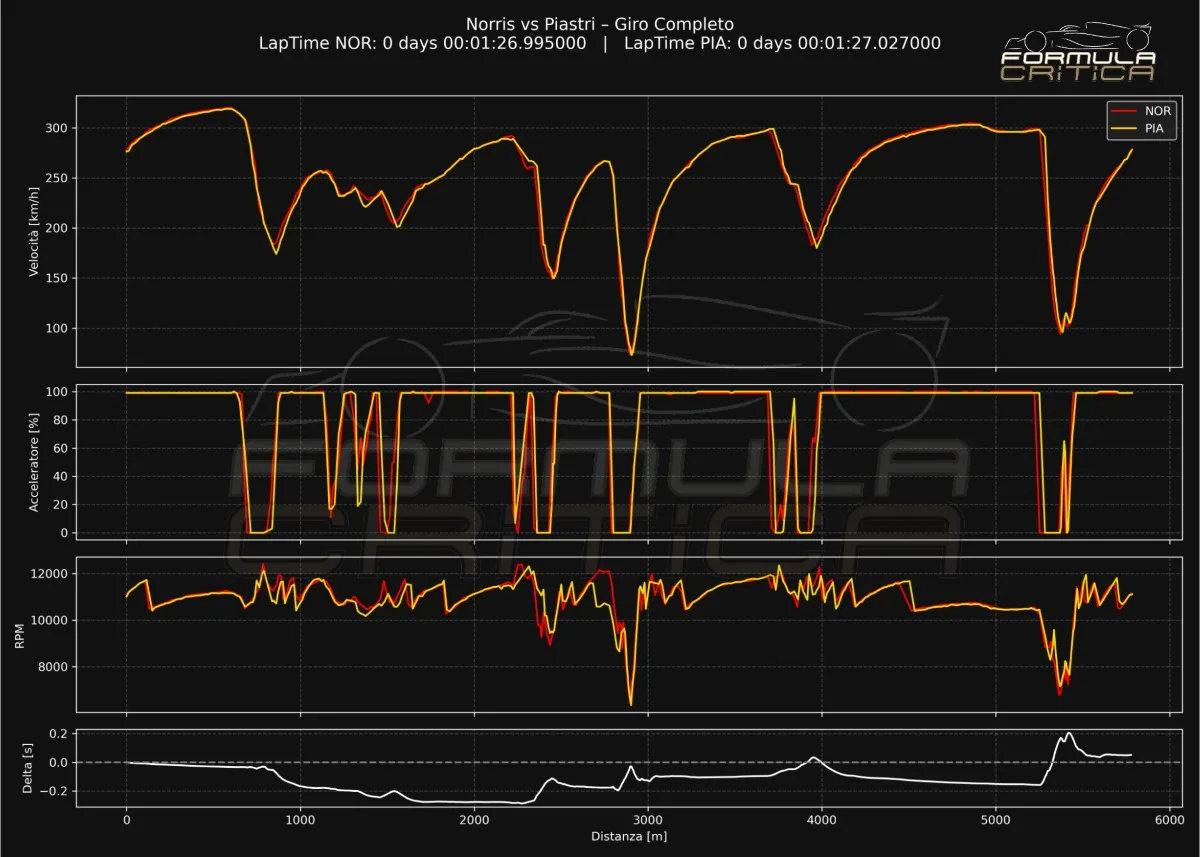
Task: Click the lowest speed point in the speed chart
Action: (x=631, y=354)
